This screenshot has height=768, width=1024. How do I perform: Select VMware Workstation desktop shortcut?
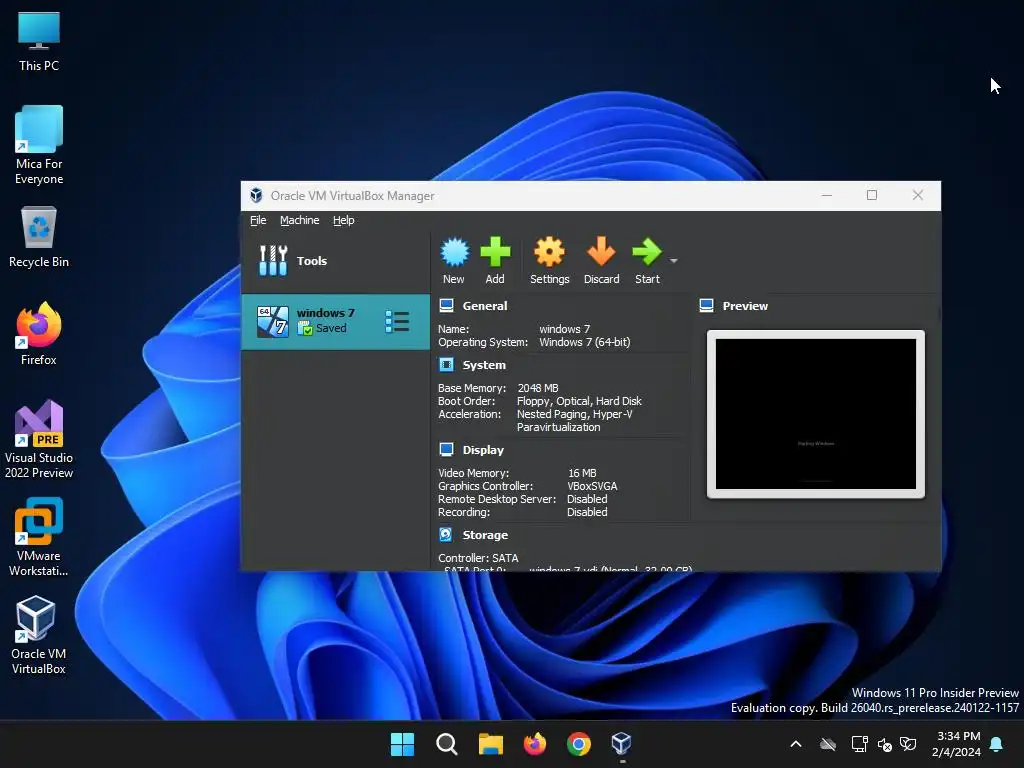39,537
